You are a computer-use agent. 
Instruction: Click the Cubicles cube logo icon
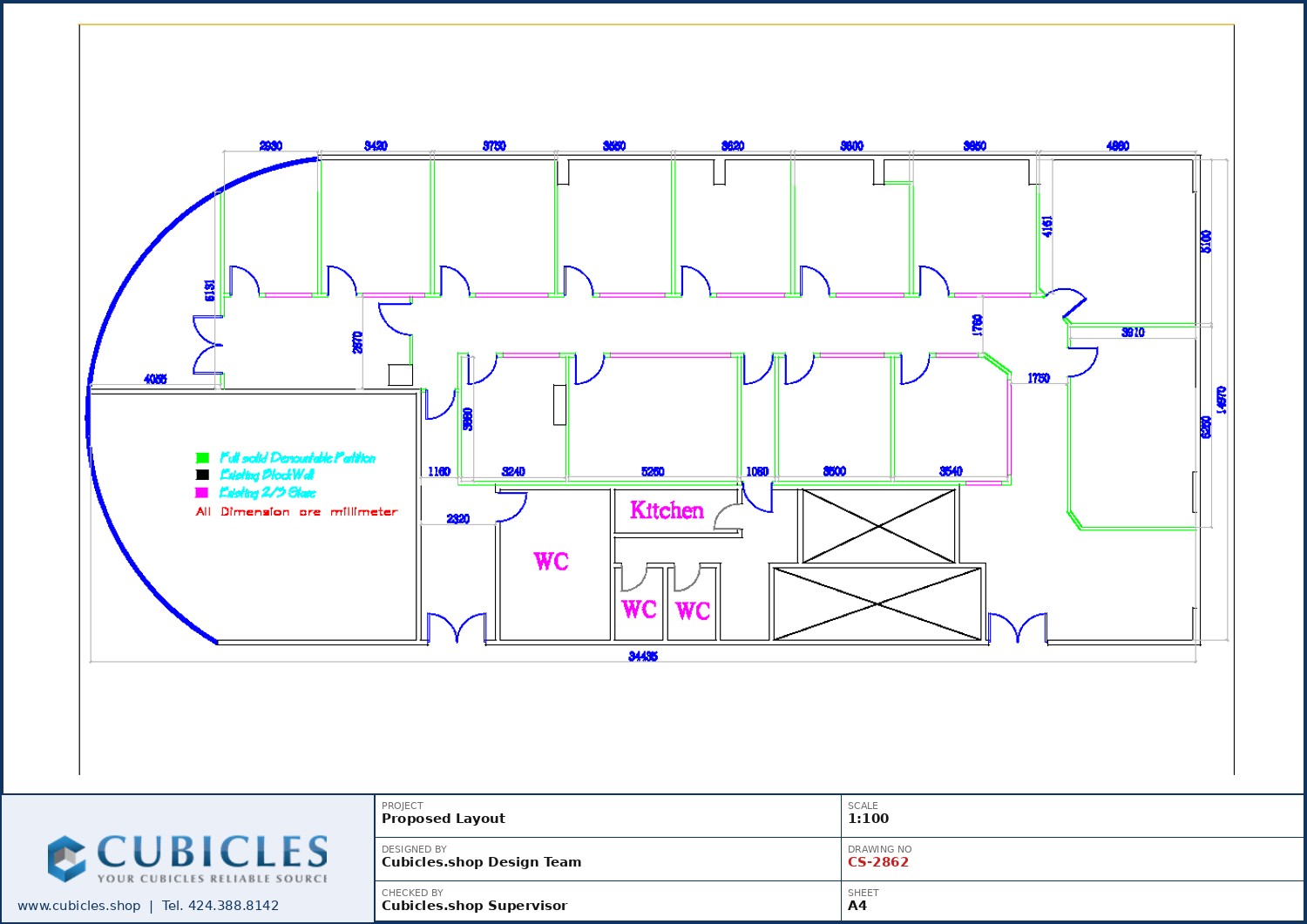(66, 858)
